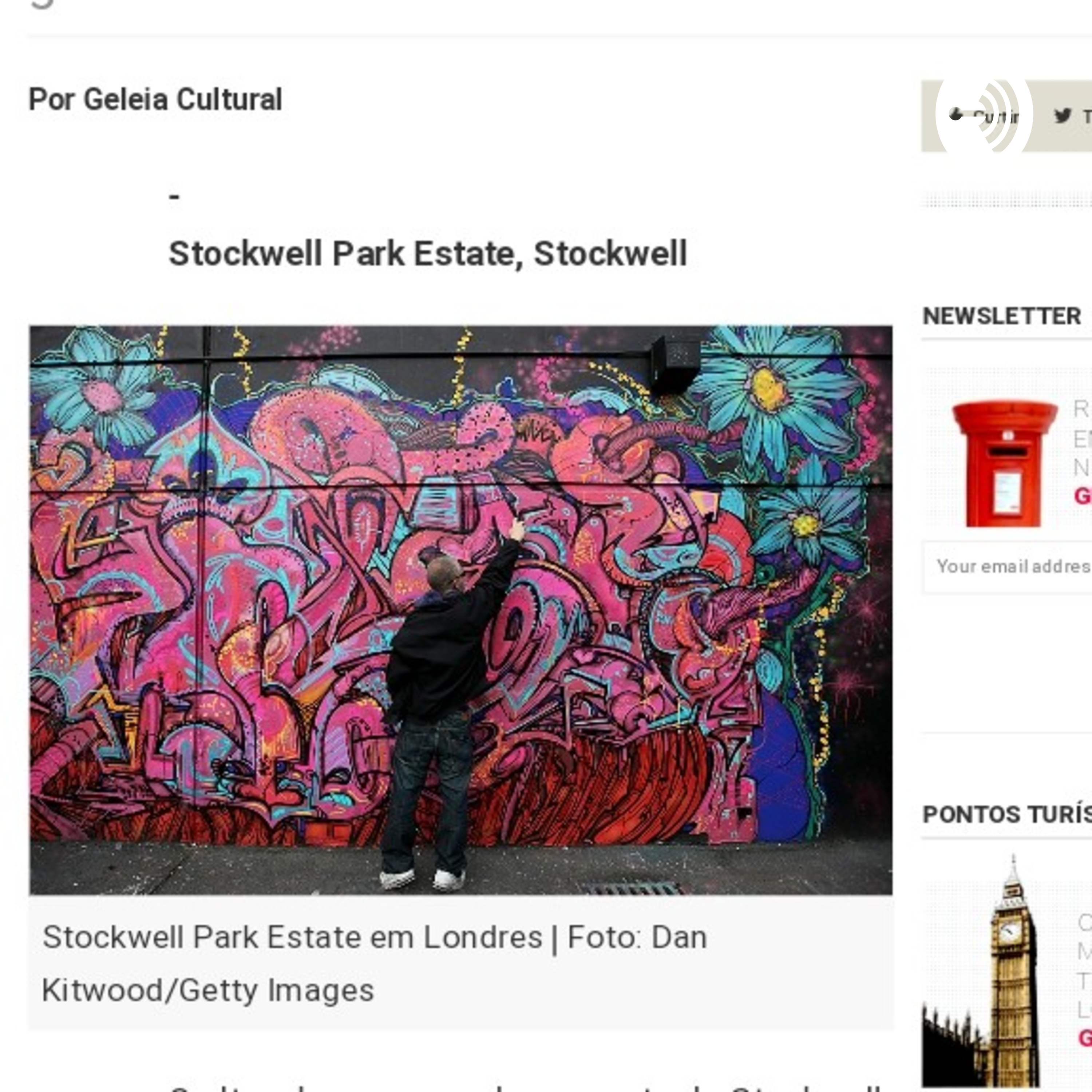The image size is (1092, 1092).
Task: Click the pink link beside the red postbox
Action: pos(1083,496)
